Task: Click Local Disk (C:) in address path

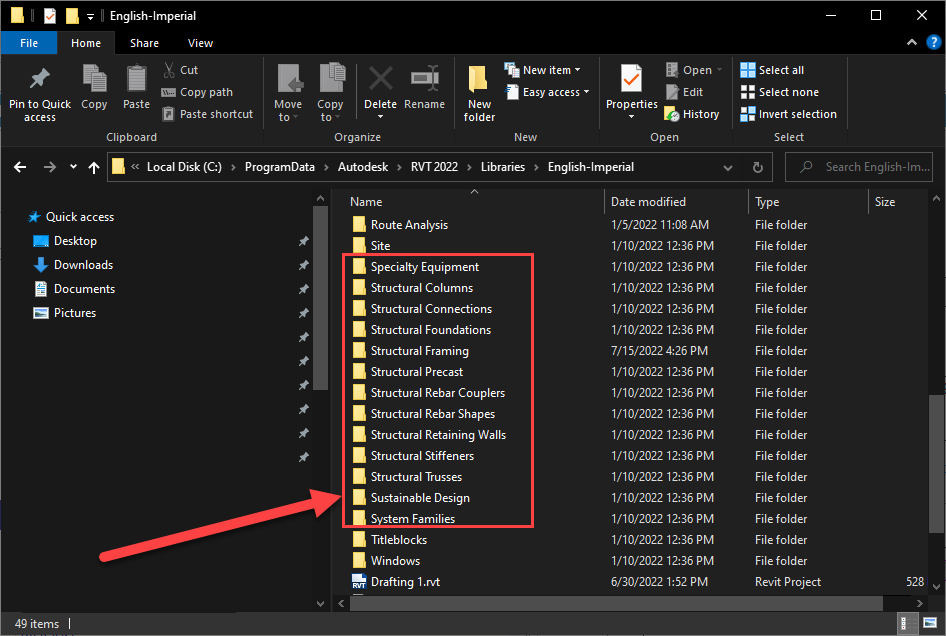Action: tap(184, 167)
